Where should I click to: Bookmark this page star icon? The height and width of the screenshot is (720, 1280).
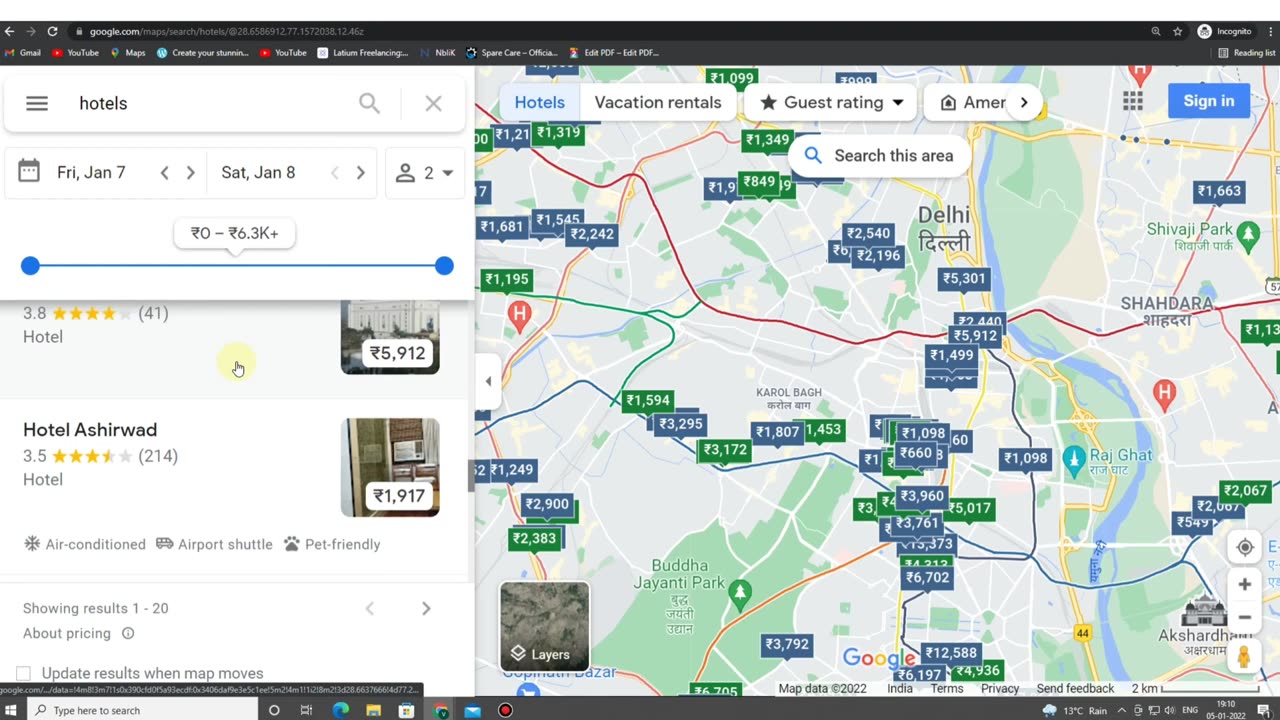1178,31
